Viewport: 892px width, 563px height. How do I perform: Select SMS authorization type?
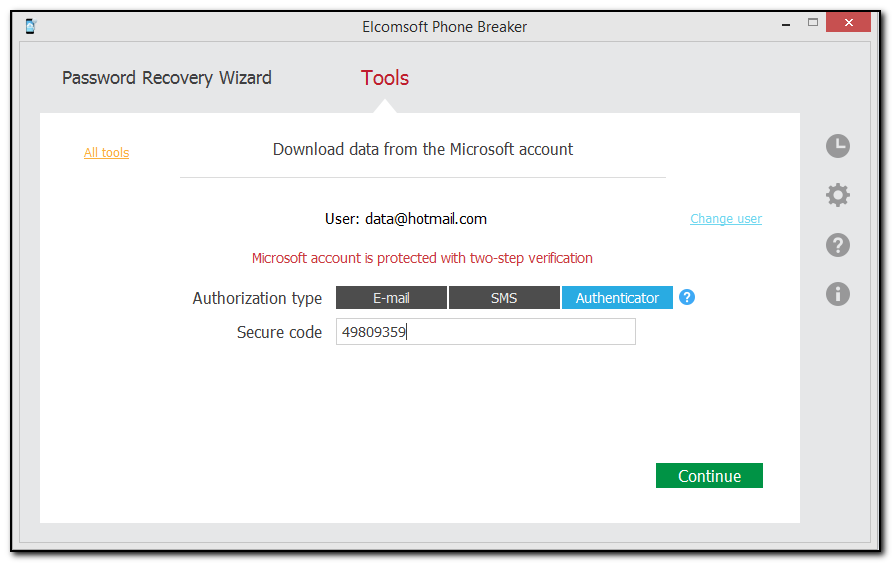pos(504,297)
